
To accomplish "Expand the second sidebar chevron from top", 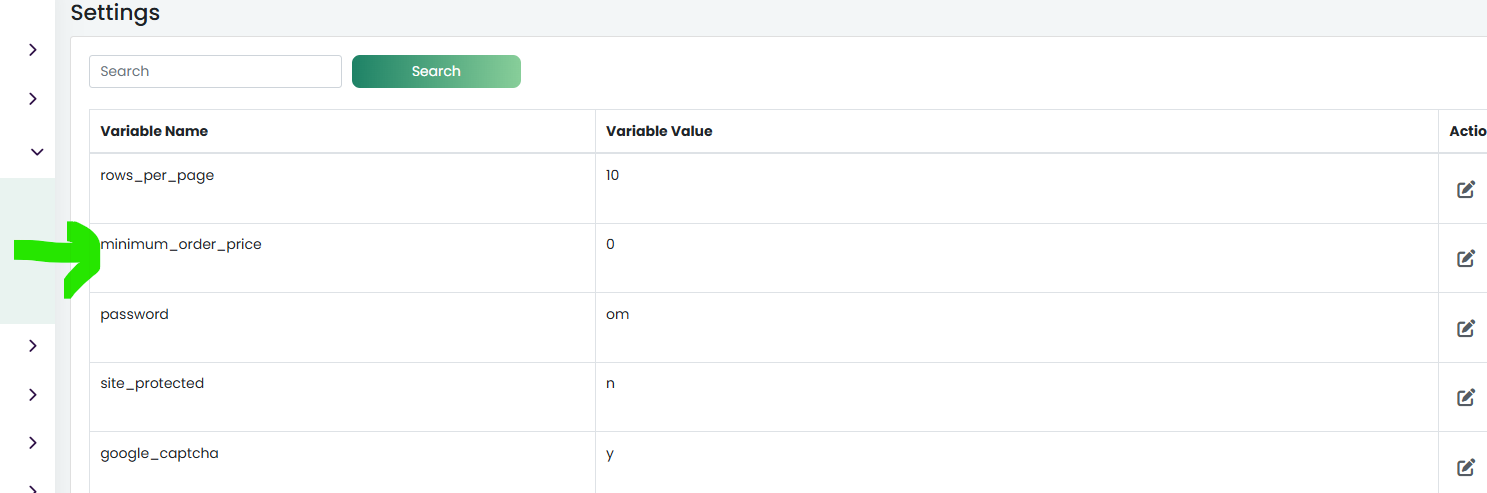I will pos(33,99).
